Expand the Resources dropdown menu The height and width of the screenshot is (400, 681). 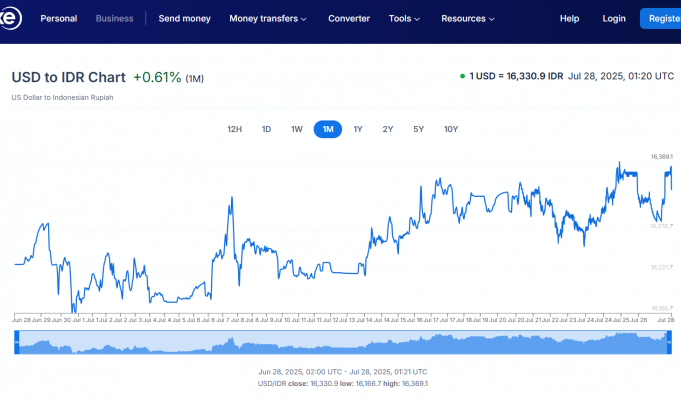click(x=468, y=18)
